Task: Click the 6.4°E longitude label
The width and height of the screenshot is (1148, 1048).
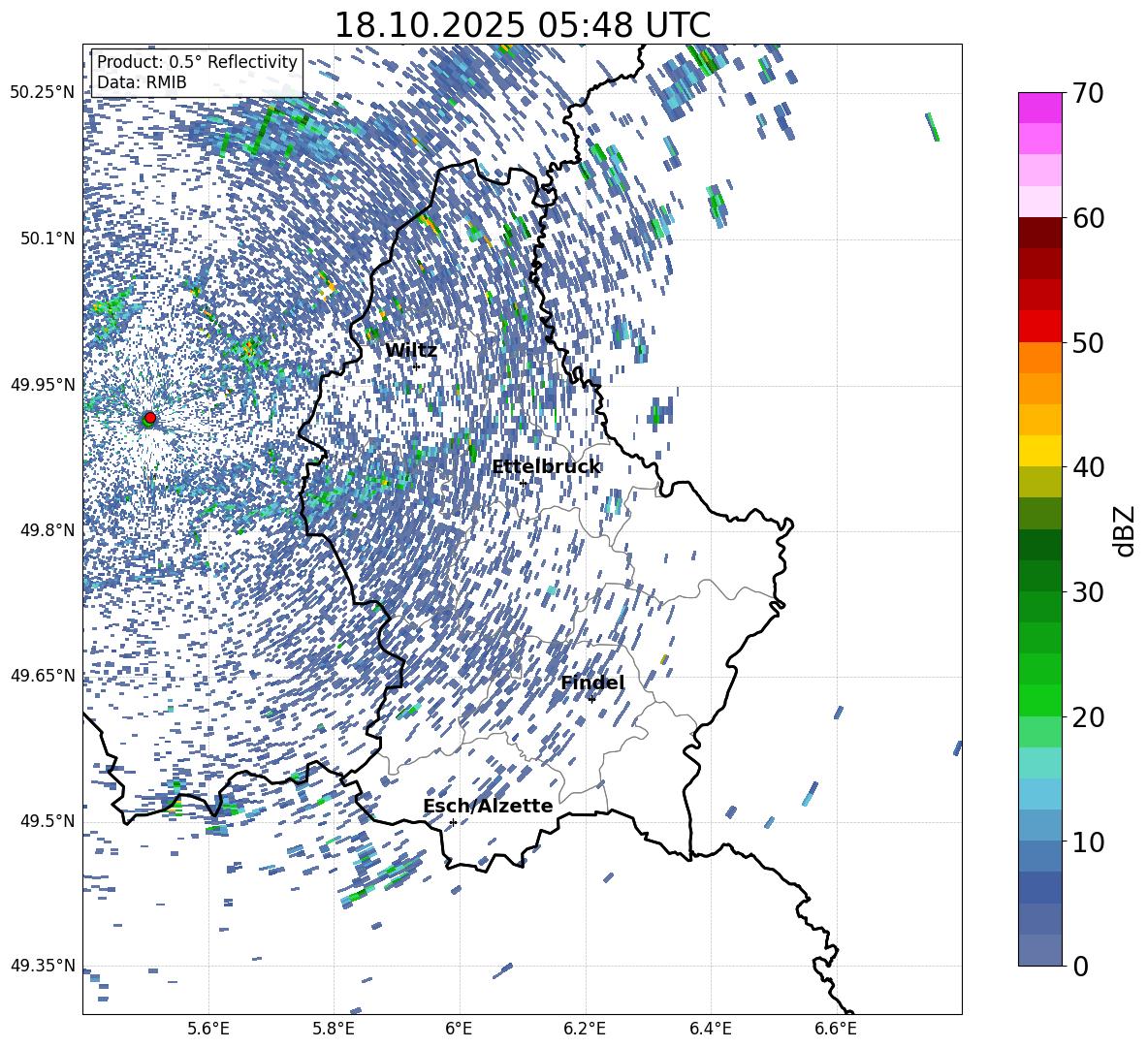Action: pyautogui.click(x=710, y=1029)
